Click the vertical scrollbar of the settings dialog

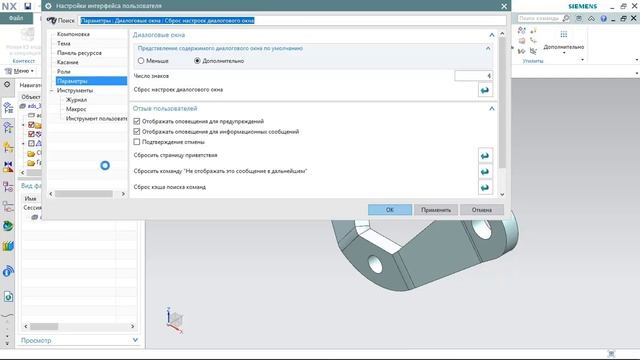(x=502, y=102)
